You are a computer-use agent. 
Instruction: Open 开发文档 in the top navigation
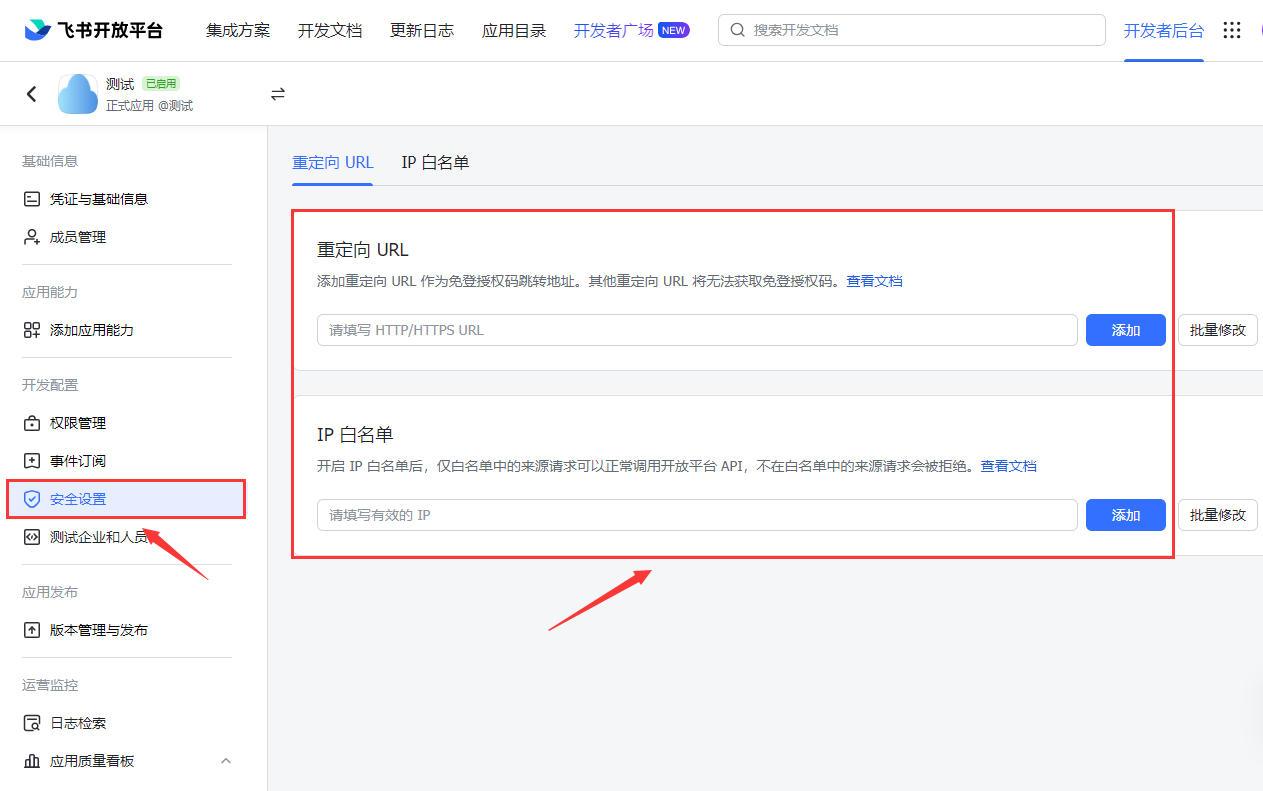coord(330,30)
